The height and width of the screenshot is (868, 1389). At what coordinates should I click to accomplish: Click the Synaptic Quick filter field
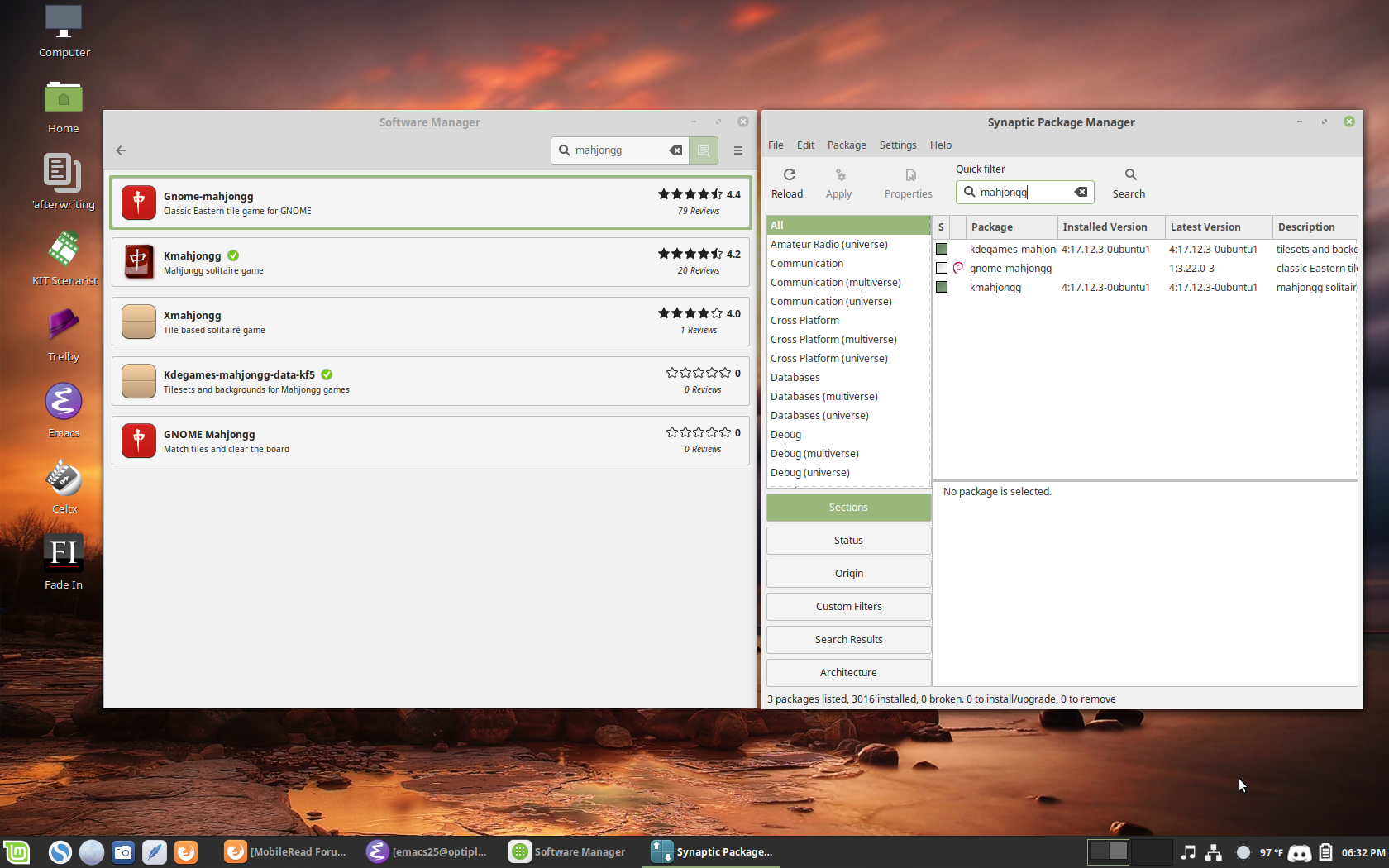(x=1025, y=192)
